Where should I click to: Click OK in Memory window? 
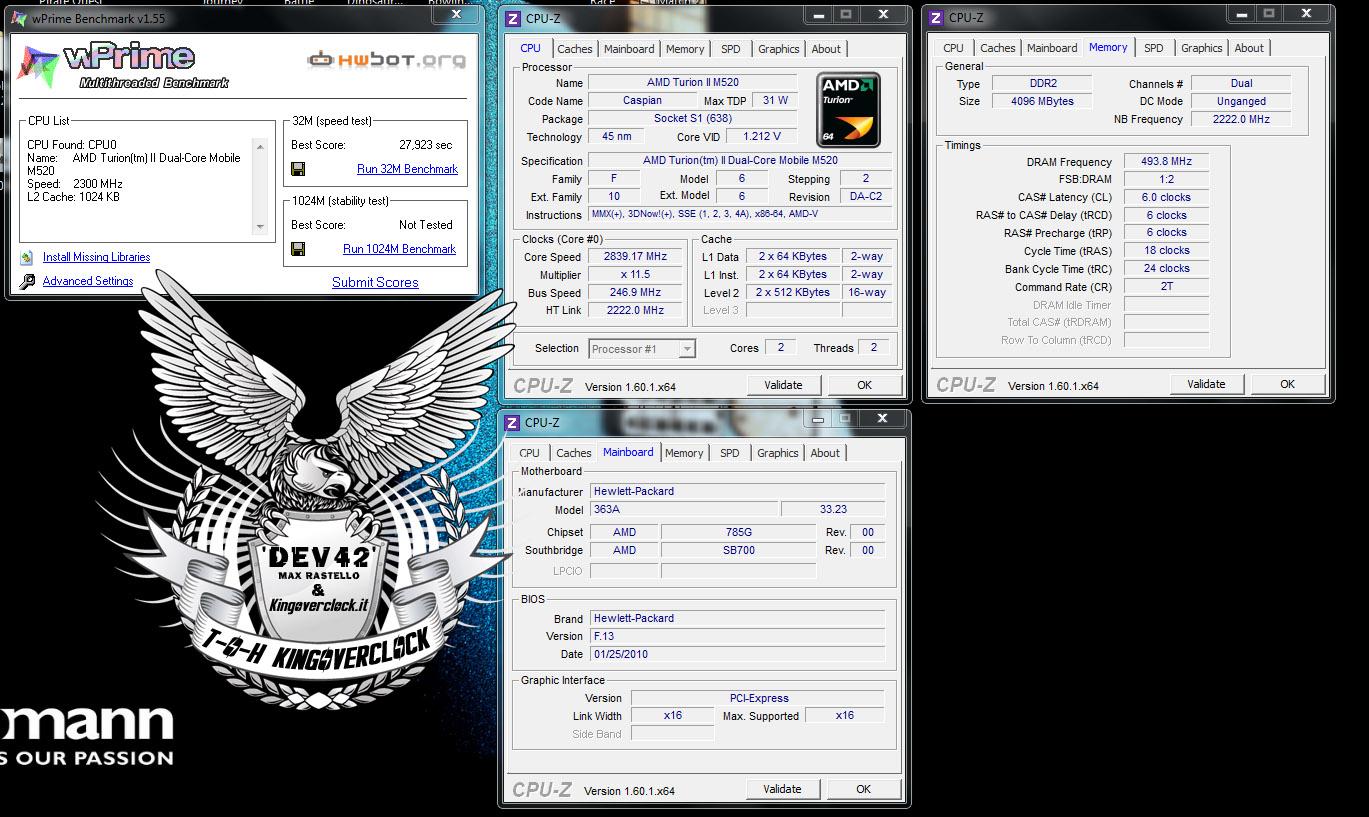[1287, 384]
